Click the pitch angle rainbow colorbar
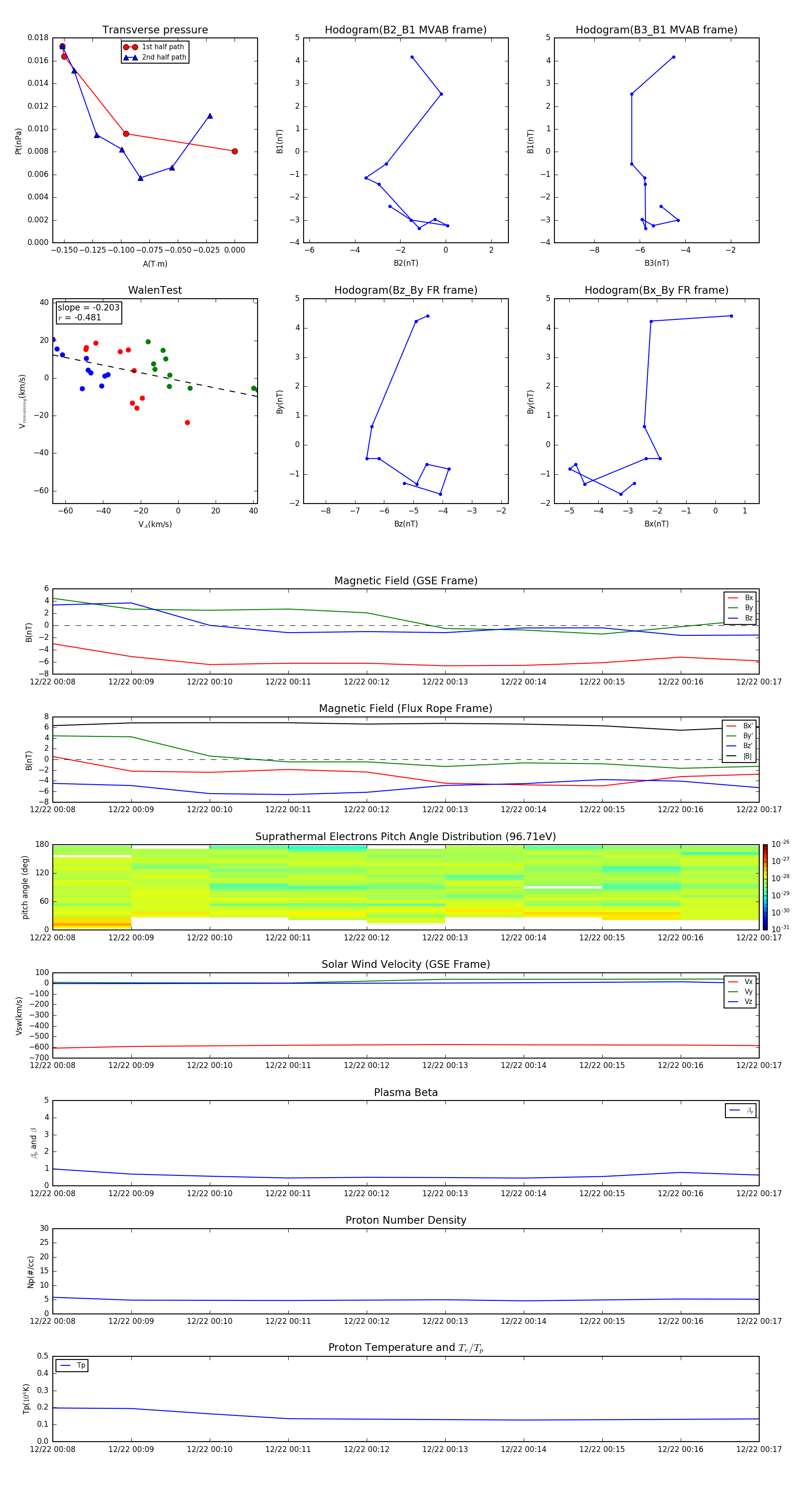The image size is (812, 1489). (765, 887)
